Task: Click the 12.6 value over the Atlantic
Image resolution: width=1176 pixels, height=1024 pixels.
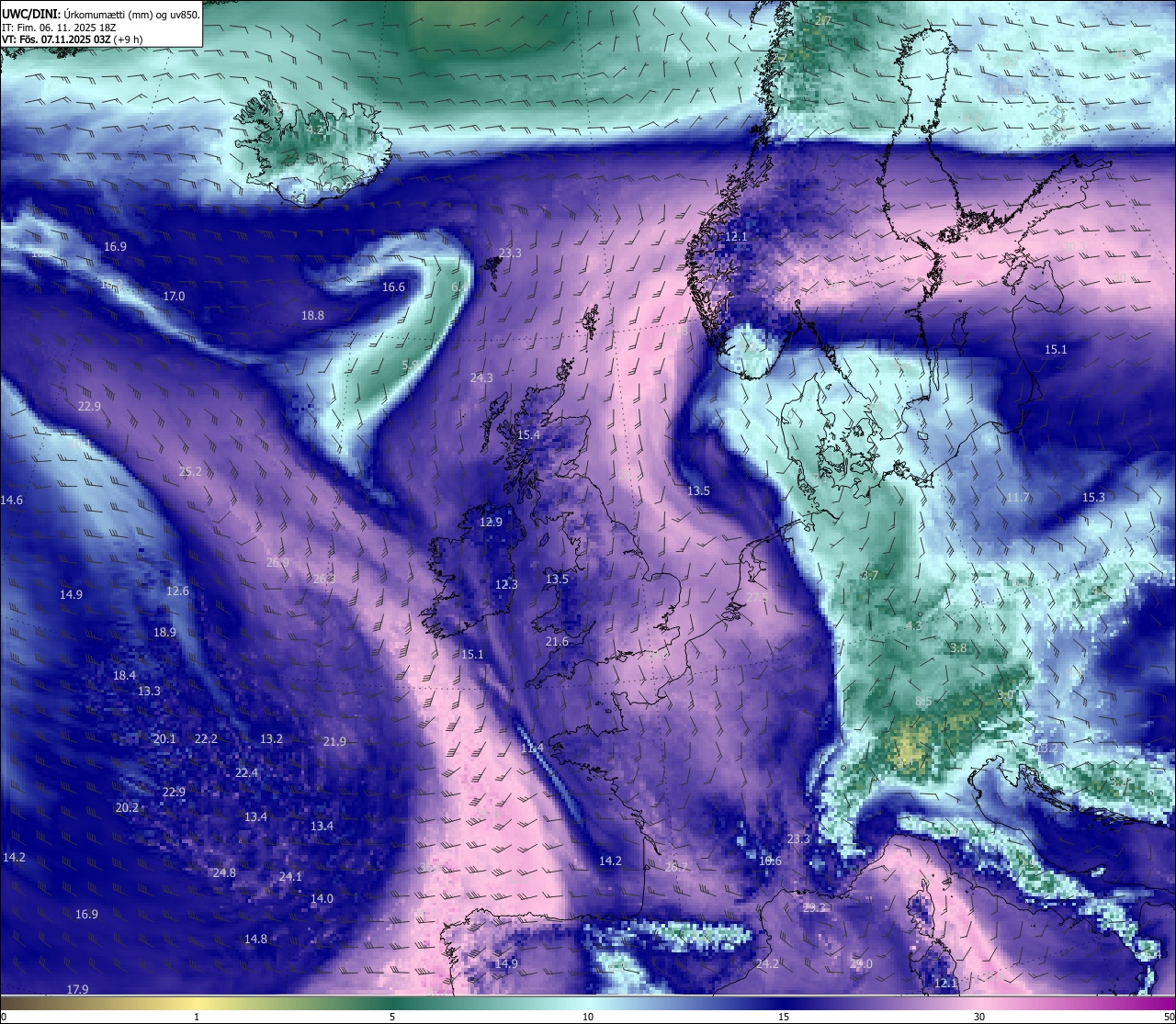Action: [177, 591]
